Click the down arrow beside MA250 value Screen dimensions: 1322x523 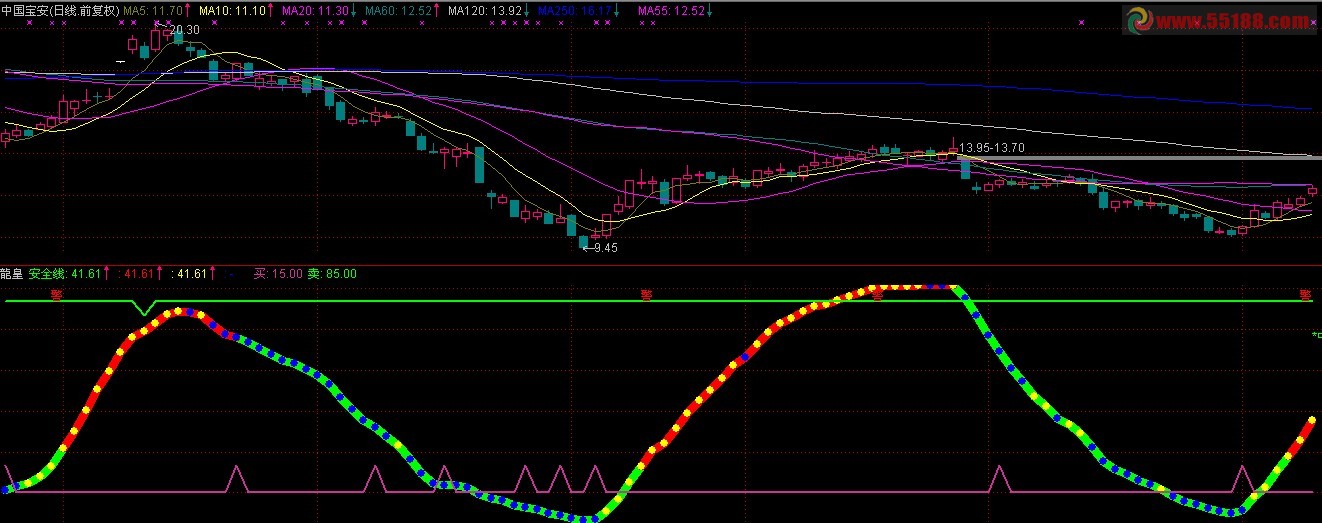tap(617, 11)
